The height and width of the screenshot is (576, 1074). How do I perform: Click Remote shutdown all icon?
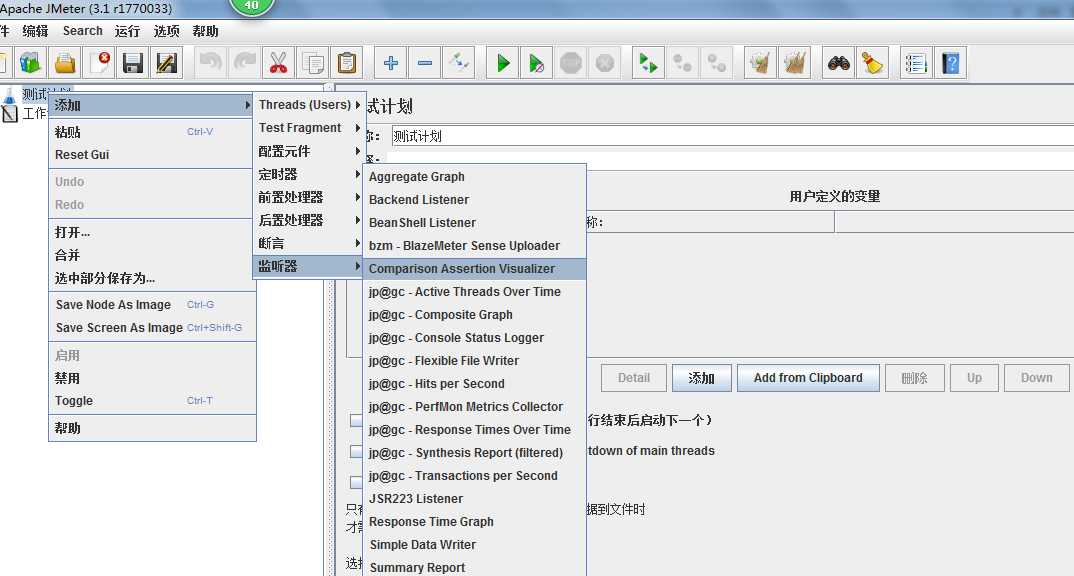pos(716,63)
